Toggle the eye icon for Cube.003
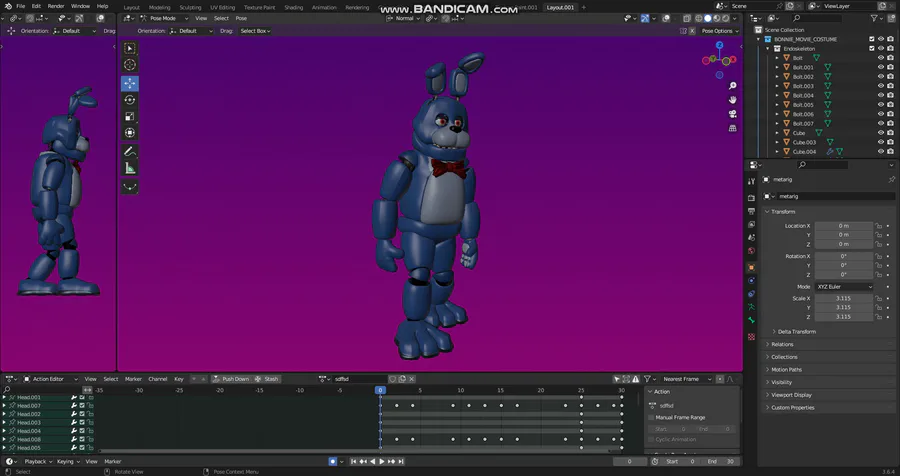 [x=881, y=142]
